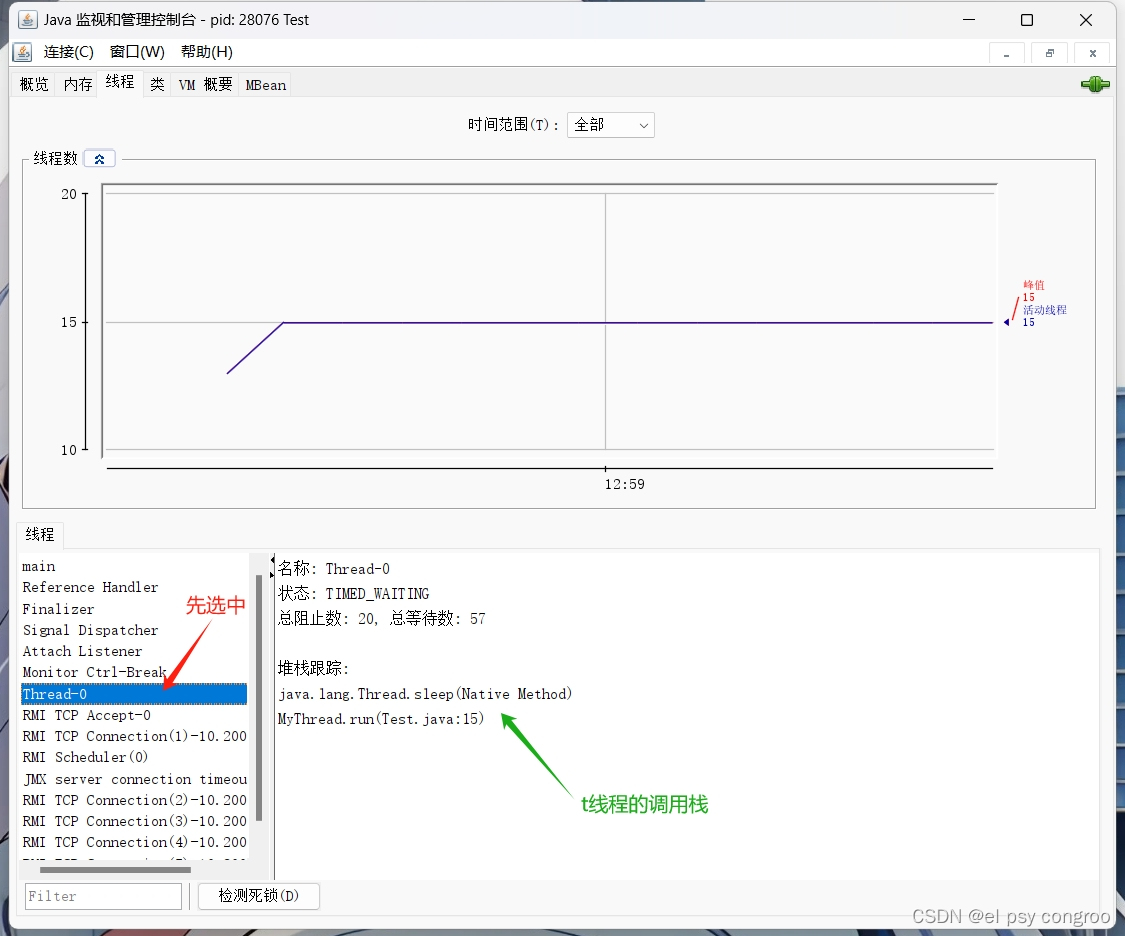Screen dimensions: 1125x936
Task: Click the Java icon beside the 连接 menu
Action: coord(22,52)
